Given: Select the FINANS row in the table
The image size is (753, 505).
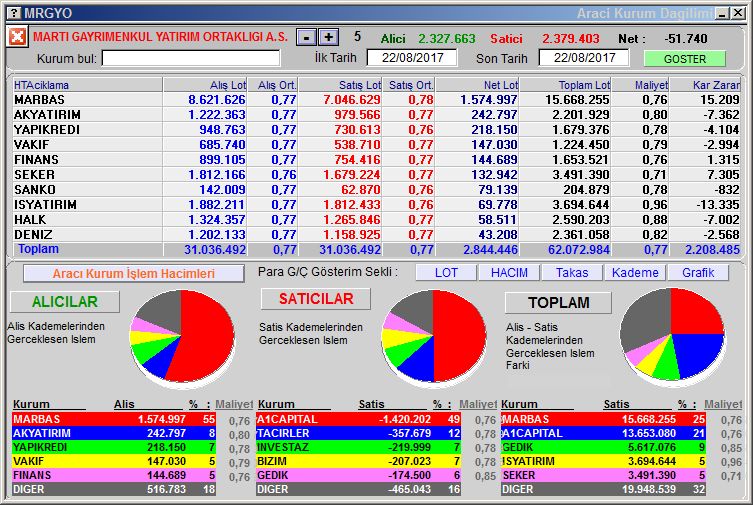Looking at the screenshot, I should [x=376, y=159].
